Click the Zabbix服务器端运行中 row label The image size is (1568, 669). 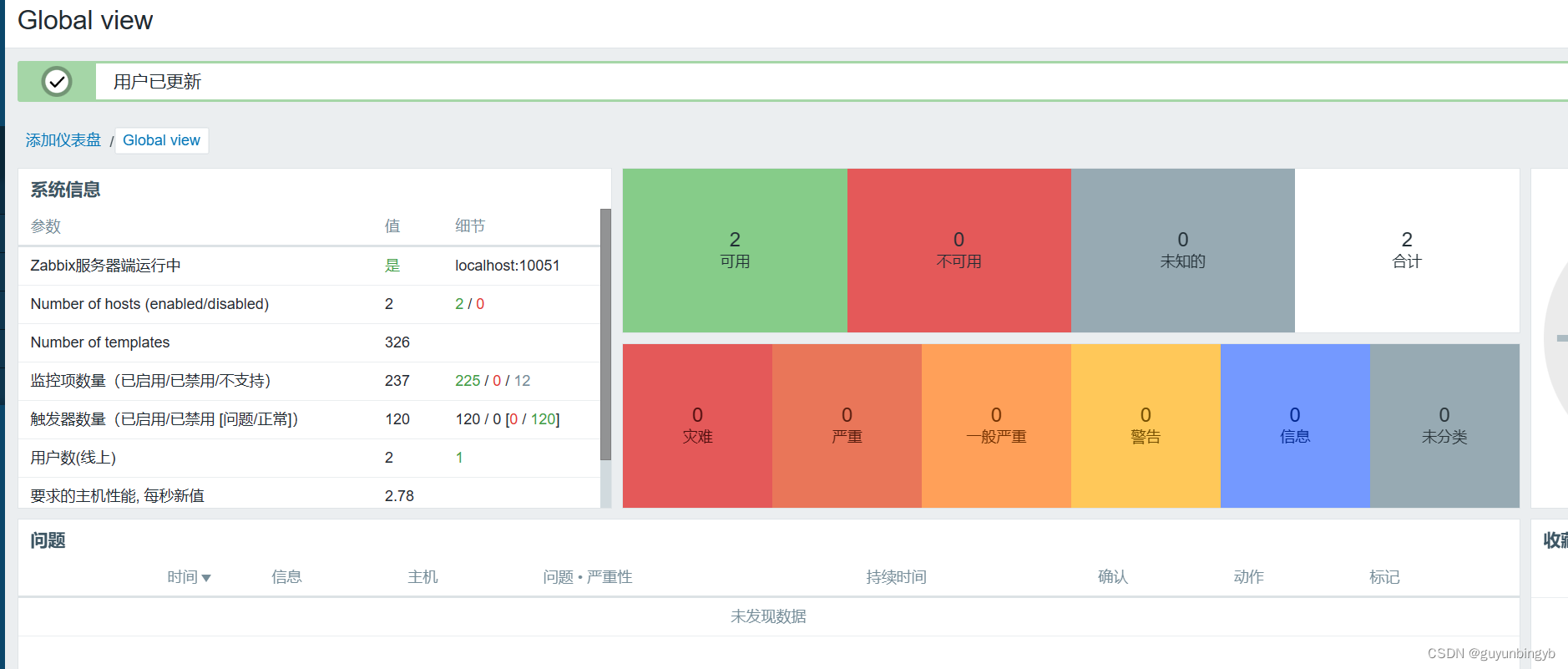pos(106,266)
